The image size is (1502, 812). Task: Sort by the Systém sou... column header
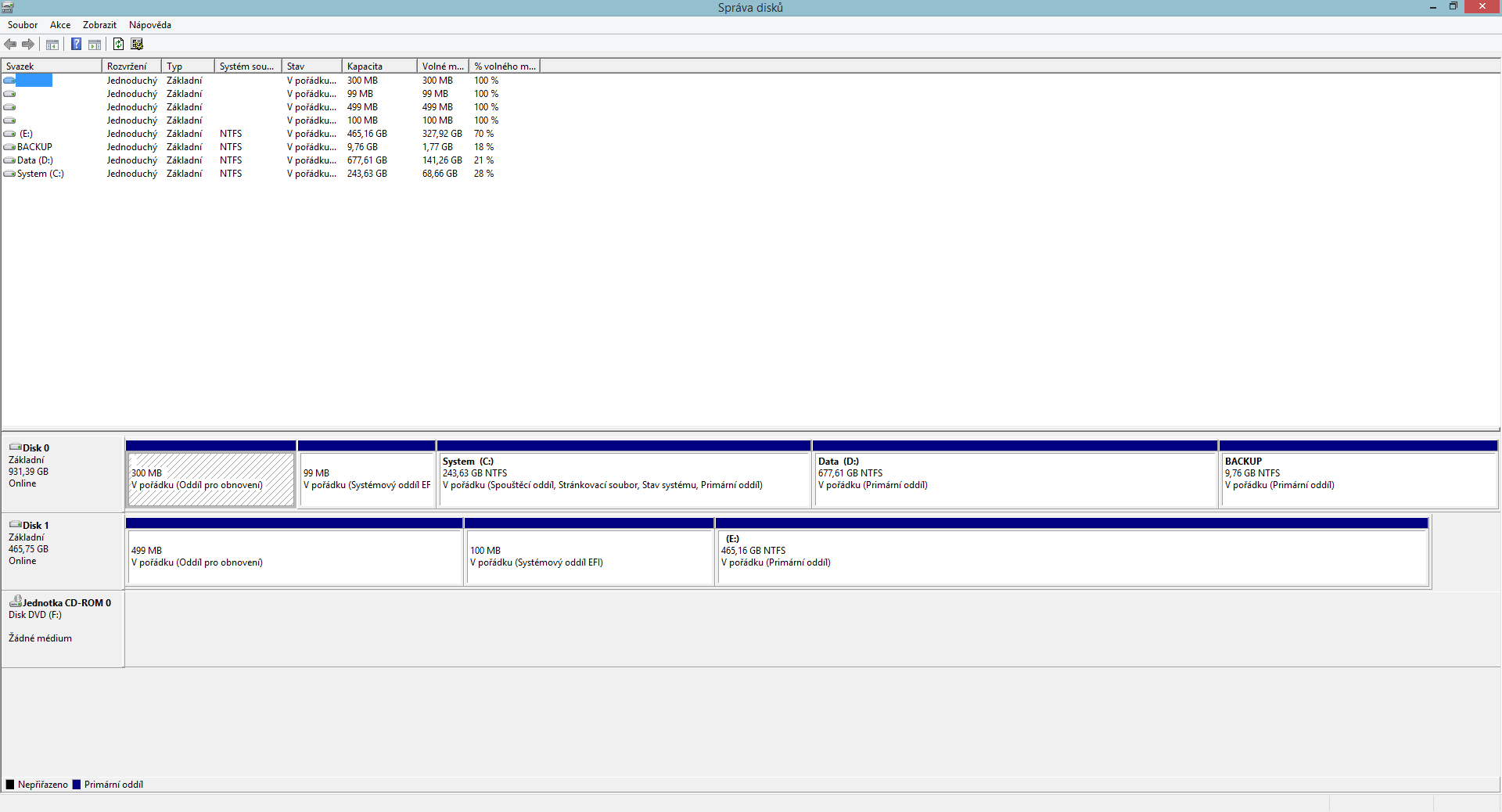pyautogui.click(x=248, y=66)
